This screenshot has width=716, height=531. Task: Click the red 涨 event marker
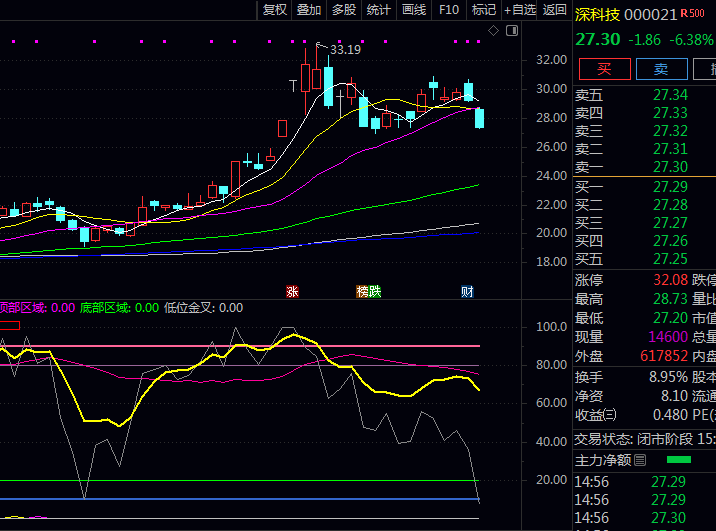(x=292, y=292)
